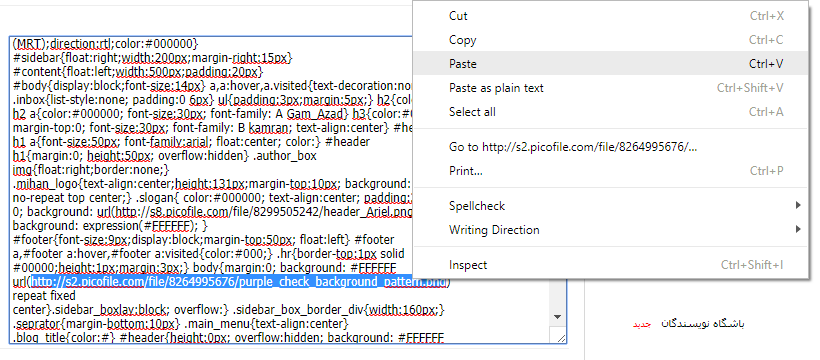Screen dimensions: 820x360
Task: Click the highlighted picofile purple_check URL text
Action: click(239, 282)
